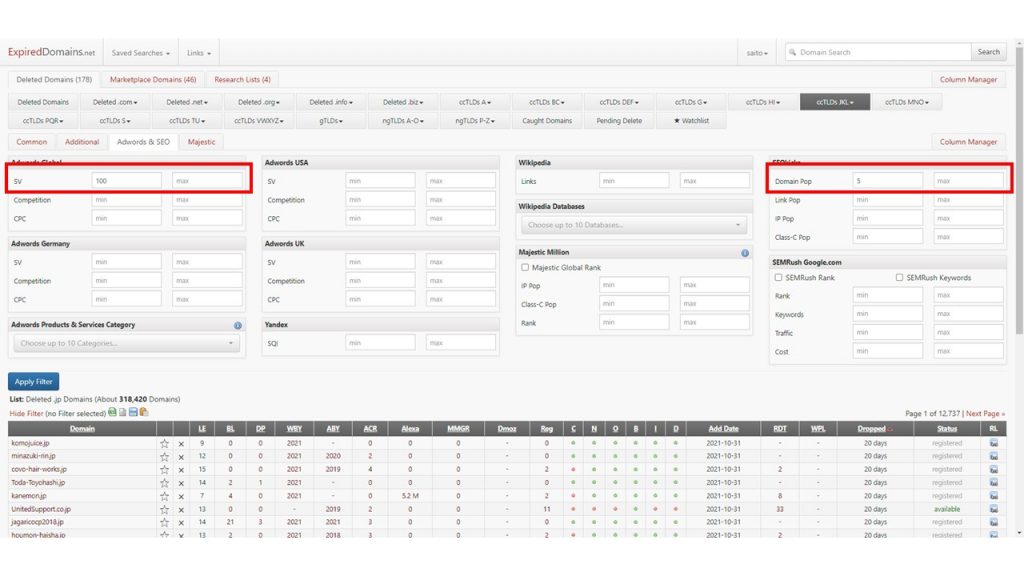
Task: Expand the gTLDs dropdown
Action: (x=331, y=121)
